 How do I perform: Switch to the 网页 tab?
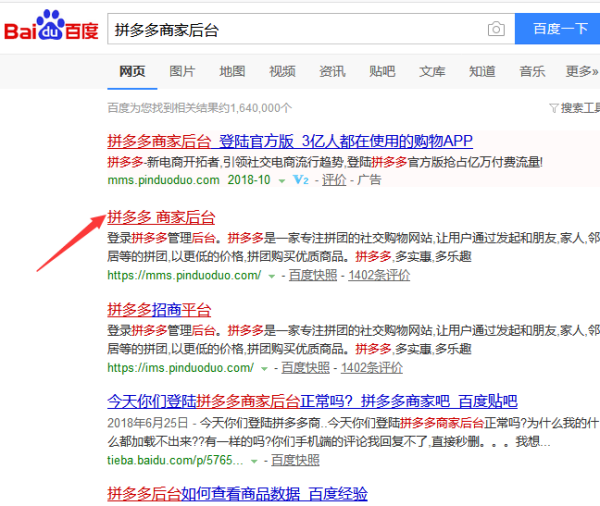(132, 71)
